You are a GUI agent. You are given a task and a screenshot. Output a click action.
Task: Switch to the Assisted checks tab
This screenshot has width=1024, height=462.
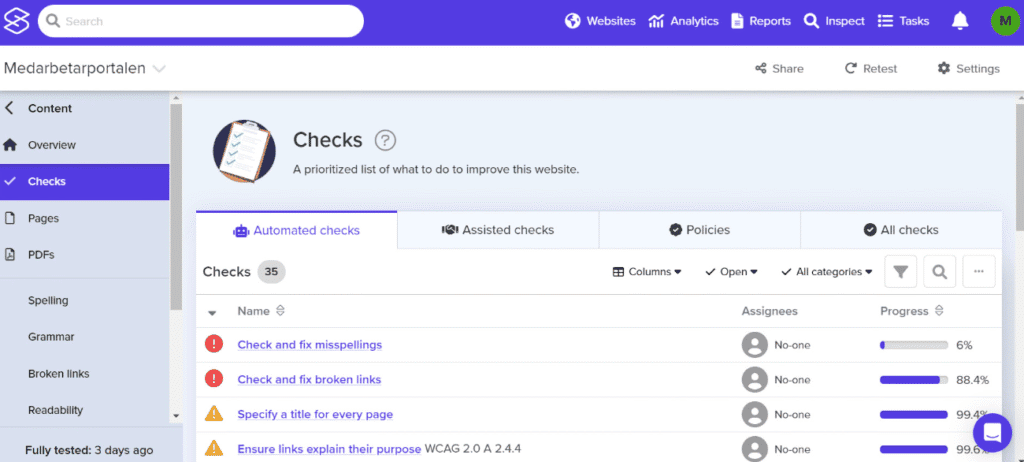tap(498, 230)
